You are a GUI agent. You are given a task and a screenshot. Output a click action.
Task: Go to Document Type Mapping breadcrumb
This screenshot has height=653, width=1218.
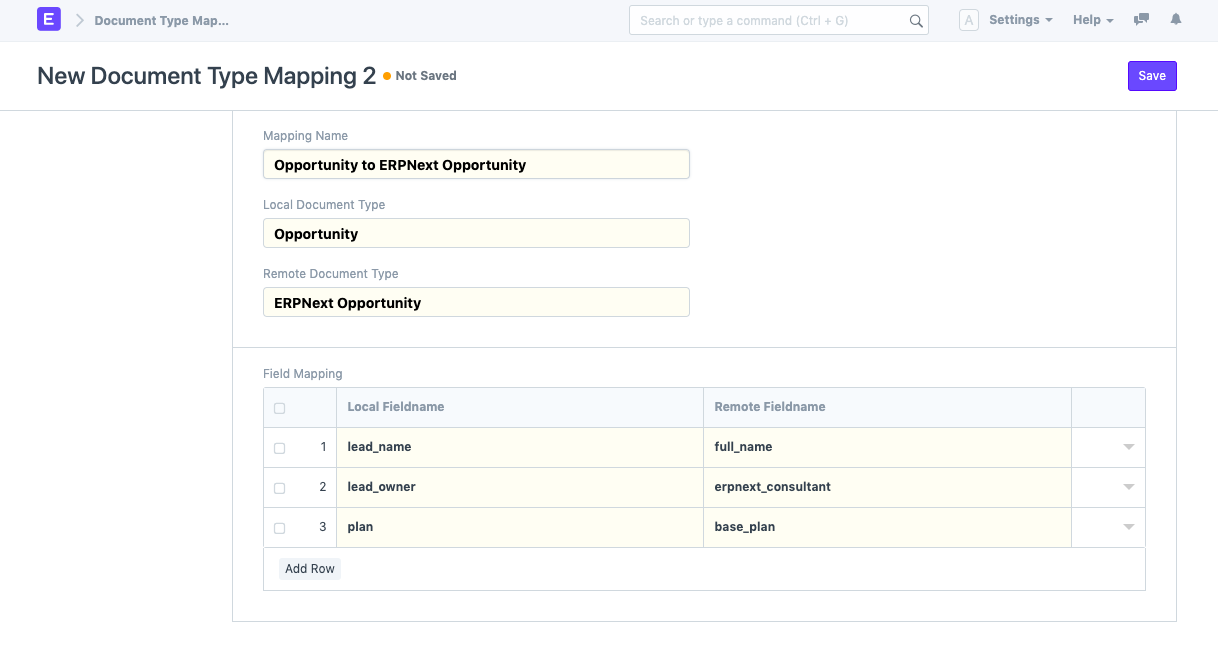[x=161, y=20]
